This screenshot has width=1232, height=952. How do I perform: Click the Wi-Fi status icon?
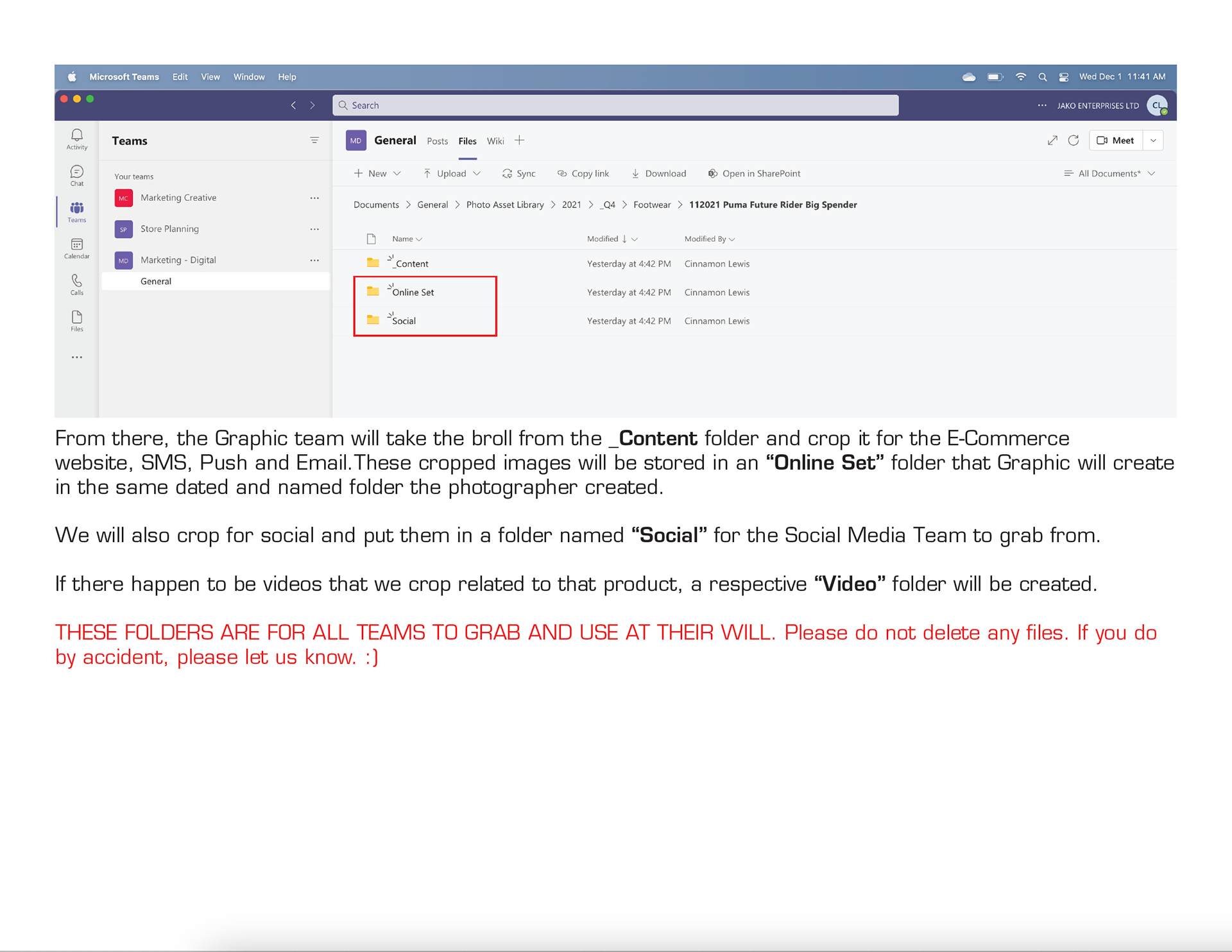1020,77
